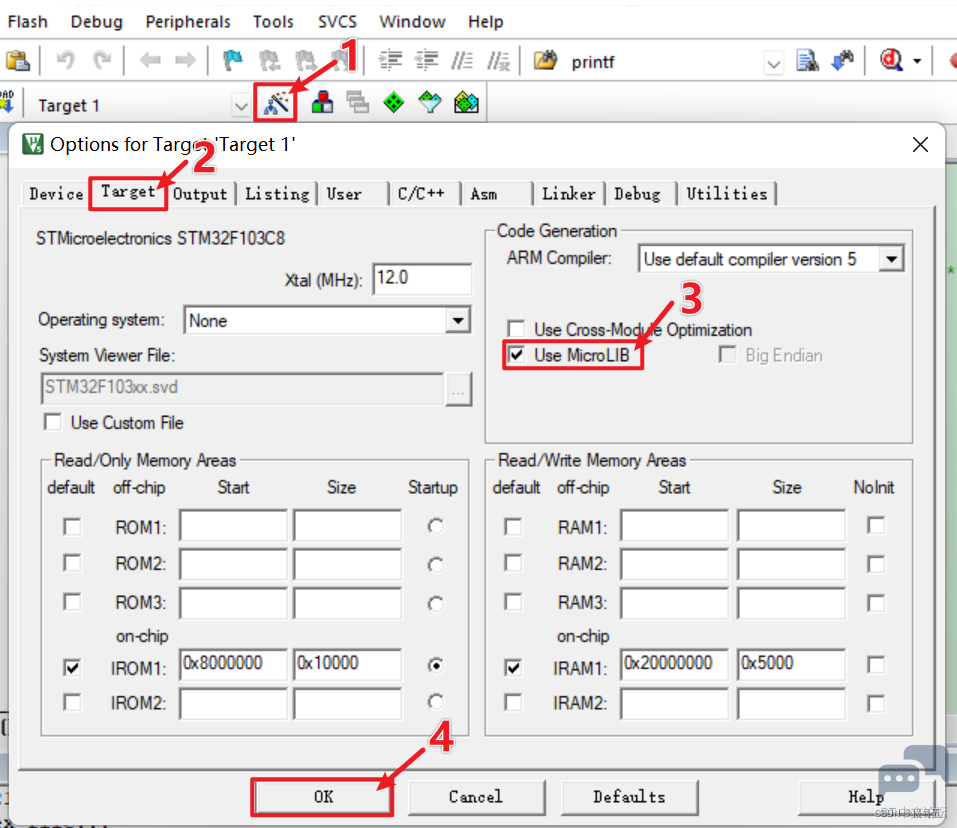This screenshot has width=957, height=828.
Task: Switch to the Linker tab
Action: click(568, 194)
